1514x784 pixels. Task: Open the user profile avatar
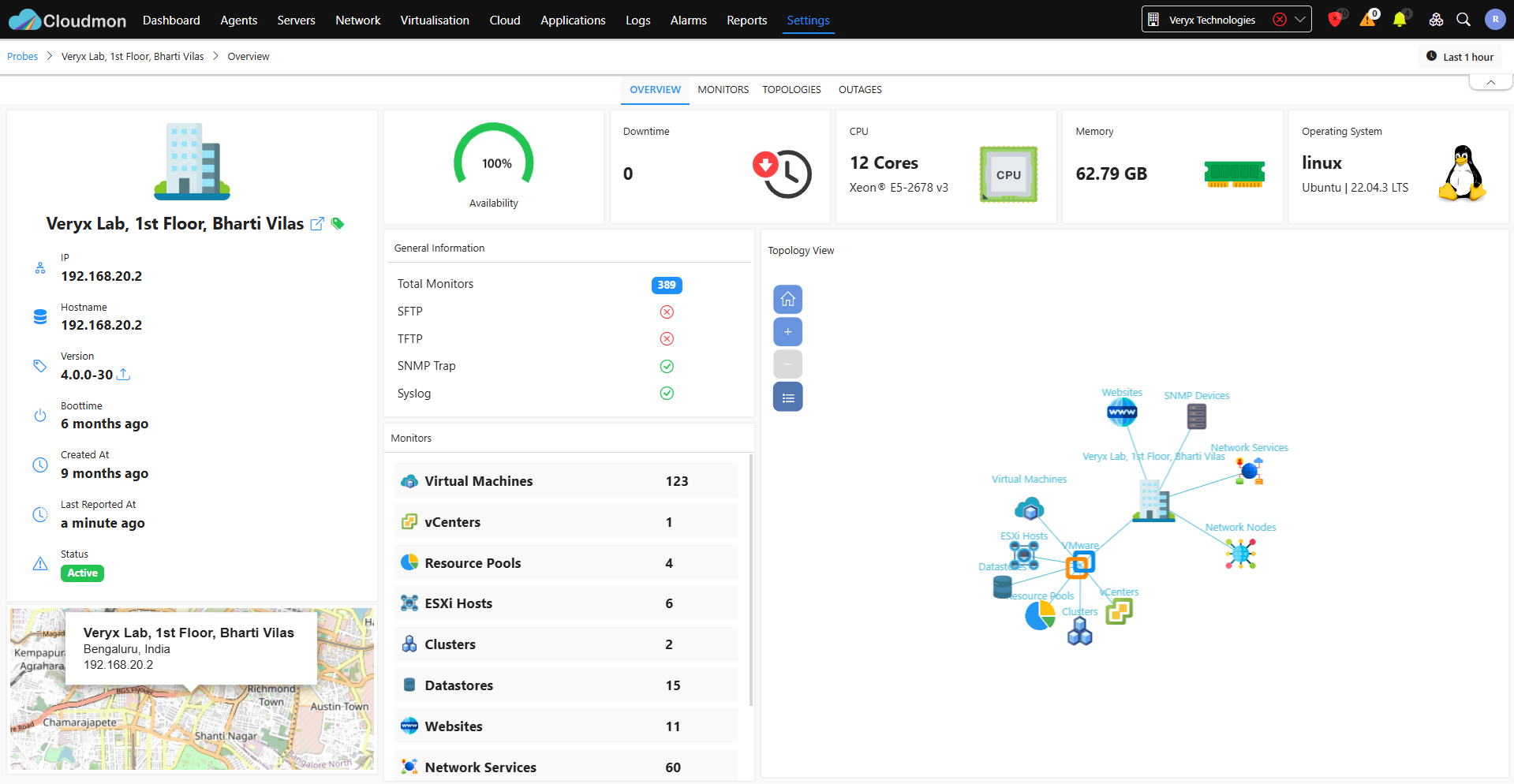1495,20
